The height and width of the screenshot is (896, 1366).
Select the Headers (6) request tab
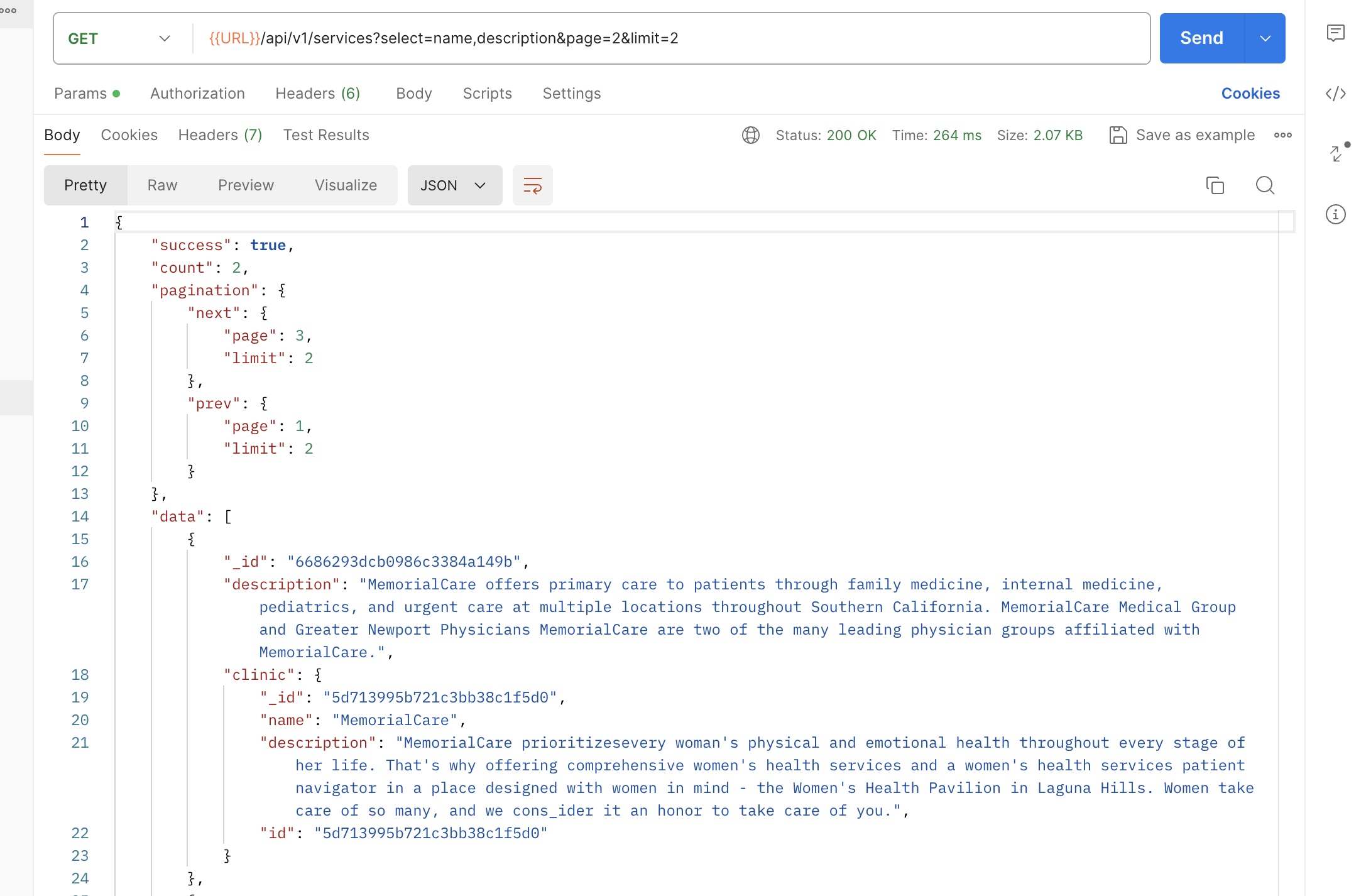(318, 93)
